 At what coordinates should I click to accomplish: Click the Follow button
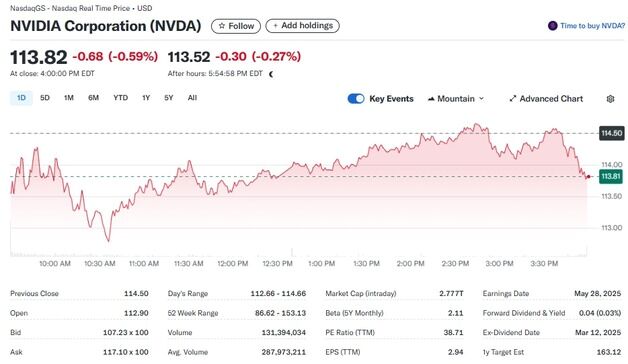tap(236, 26)
